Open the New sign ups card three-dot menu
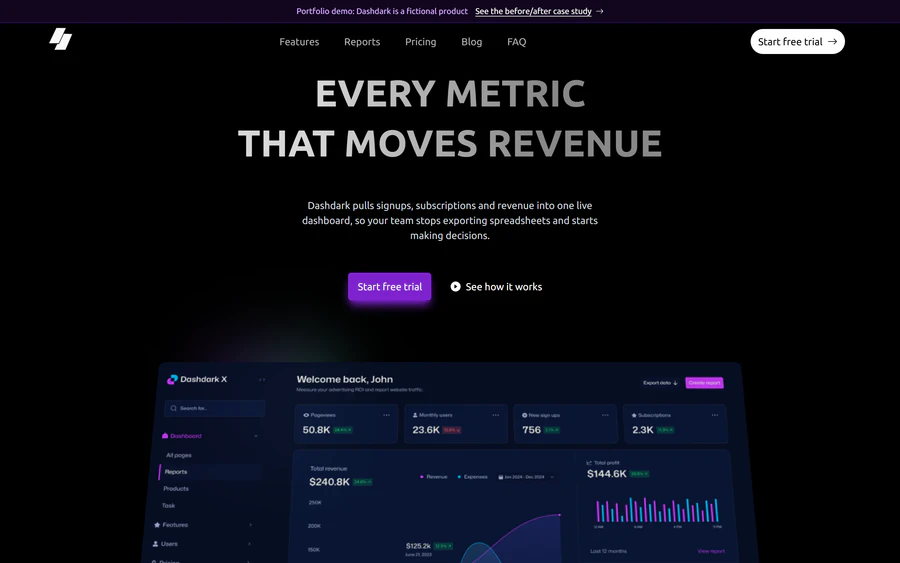Image resolution: width=900 pixels, height=563 pixels. tap(605, 415)
